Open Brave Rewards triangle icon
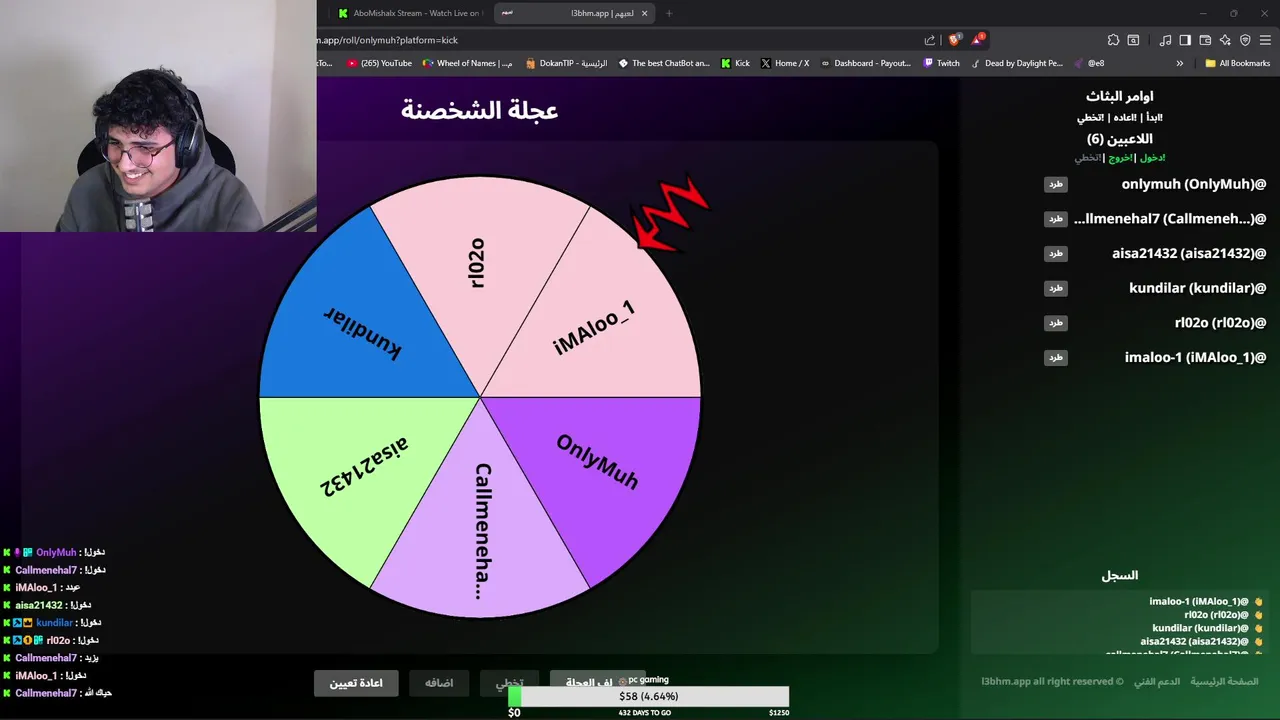This screenshot has width=1280, height=720. [978, 40]
